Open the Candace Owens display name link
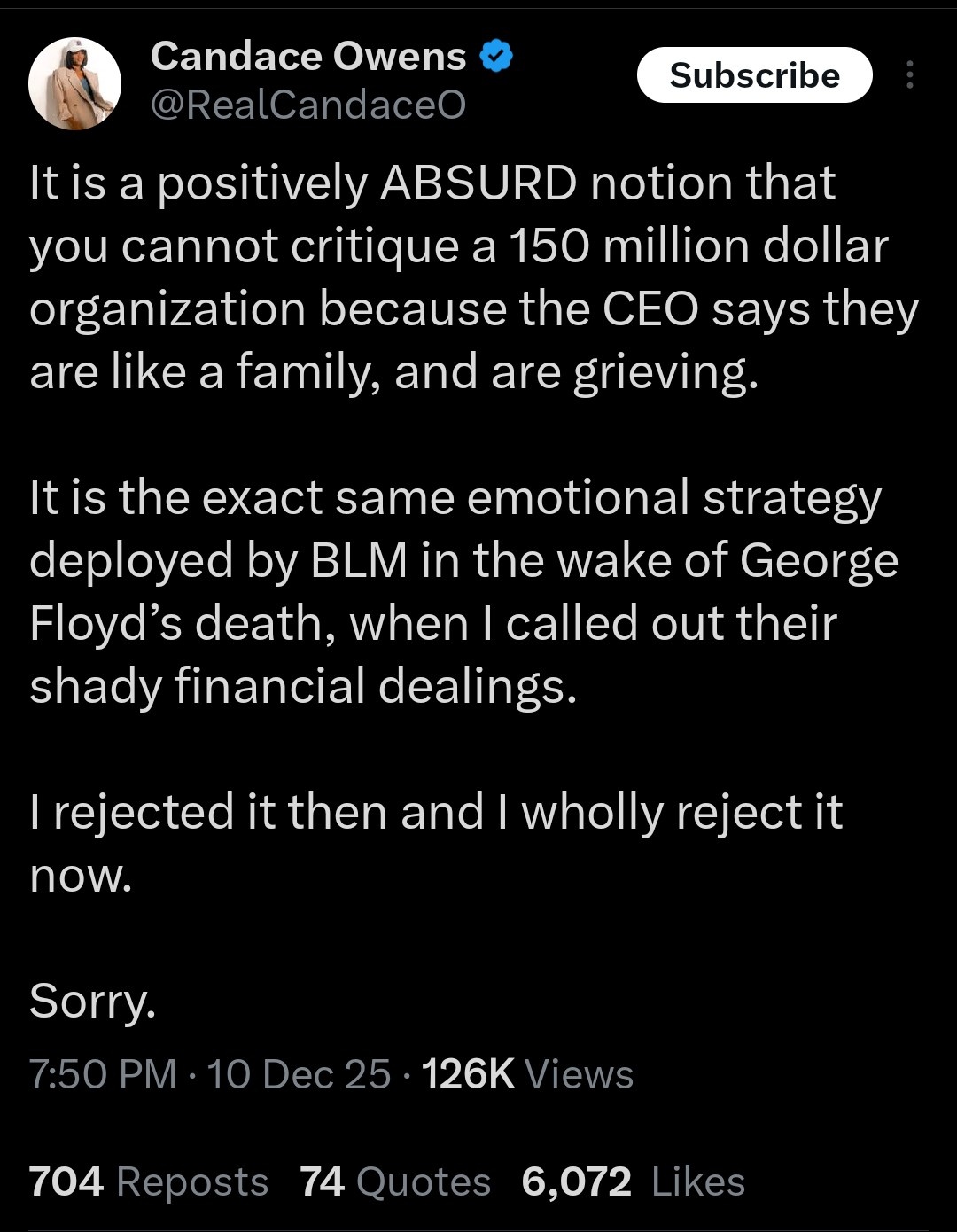 307,58
